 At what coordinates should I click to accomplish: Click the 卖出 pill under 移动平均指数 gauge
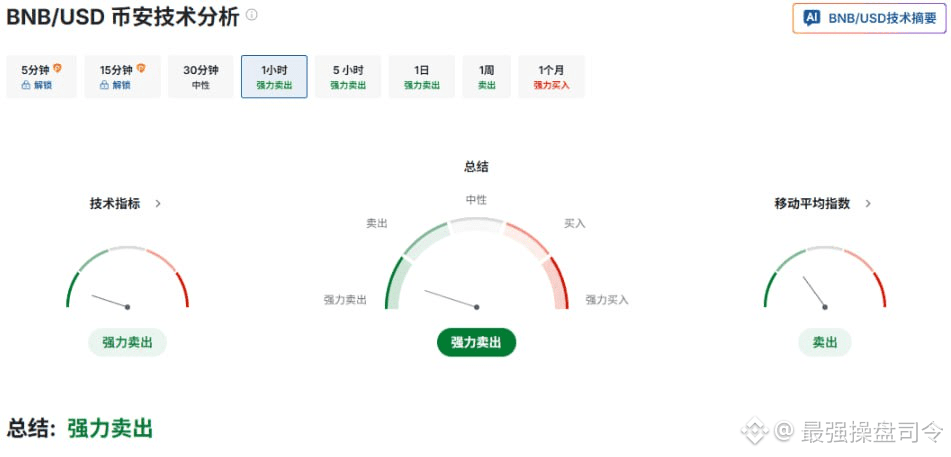(x=824, y=342)
